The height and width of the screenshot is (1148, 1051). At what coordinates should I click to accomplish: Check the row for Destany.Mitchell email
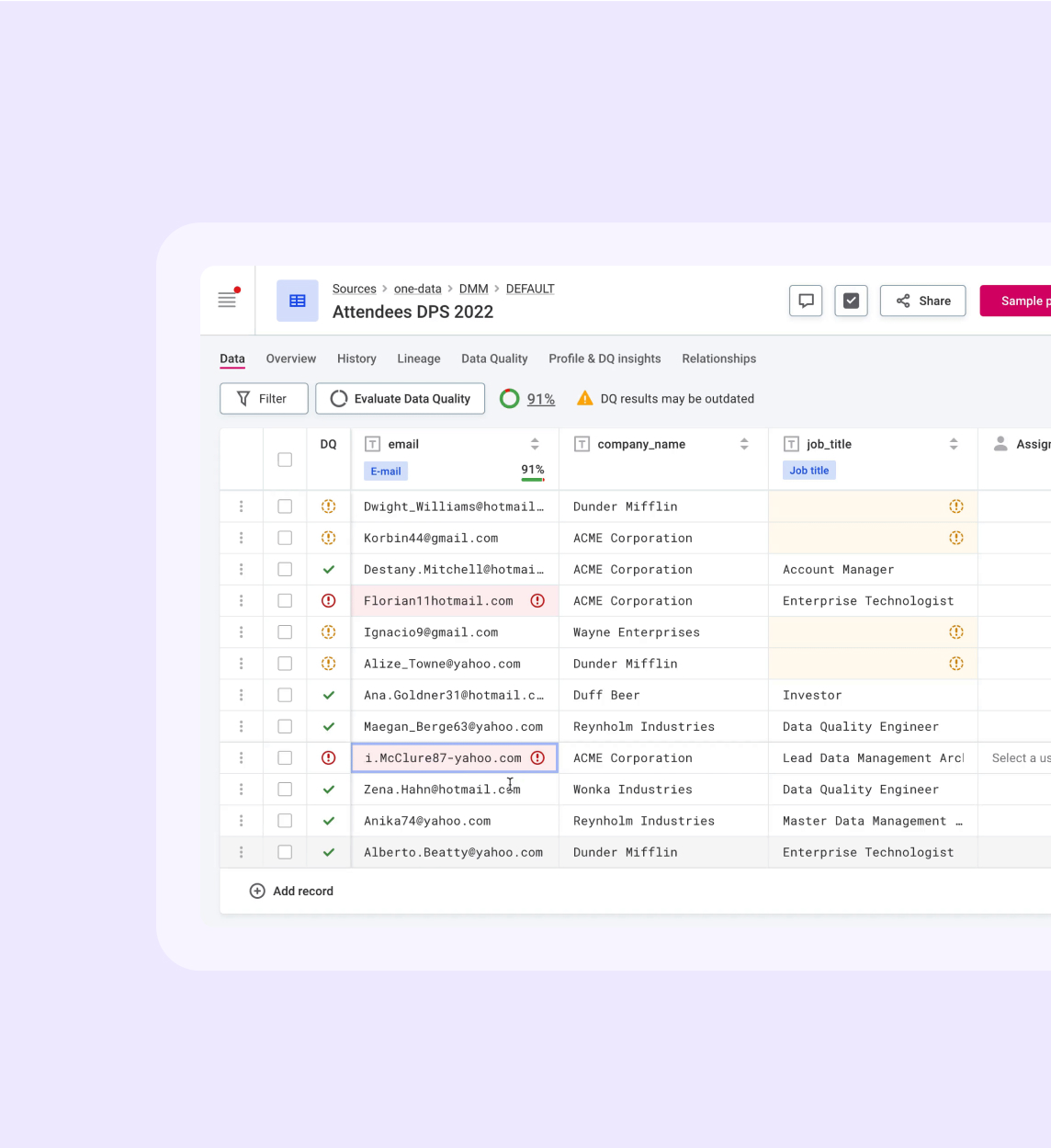285,570
